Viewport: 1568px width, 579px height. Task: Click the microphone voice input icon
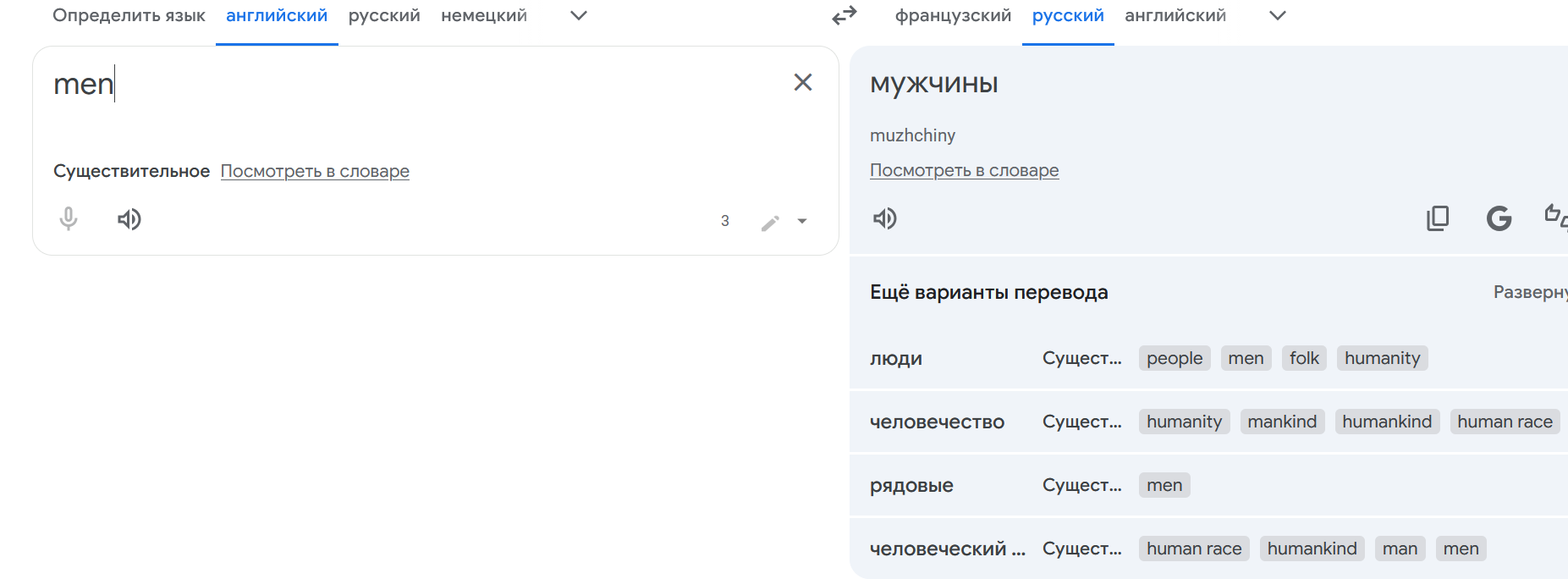coord(69,219)
